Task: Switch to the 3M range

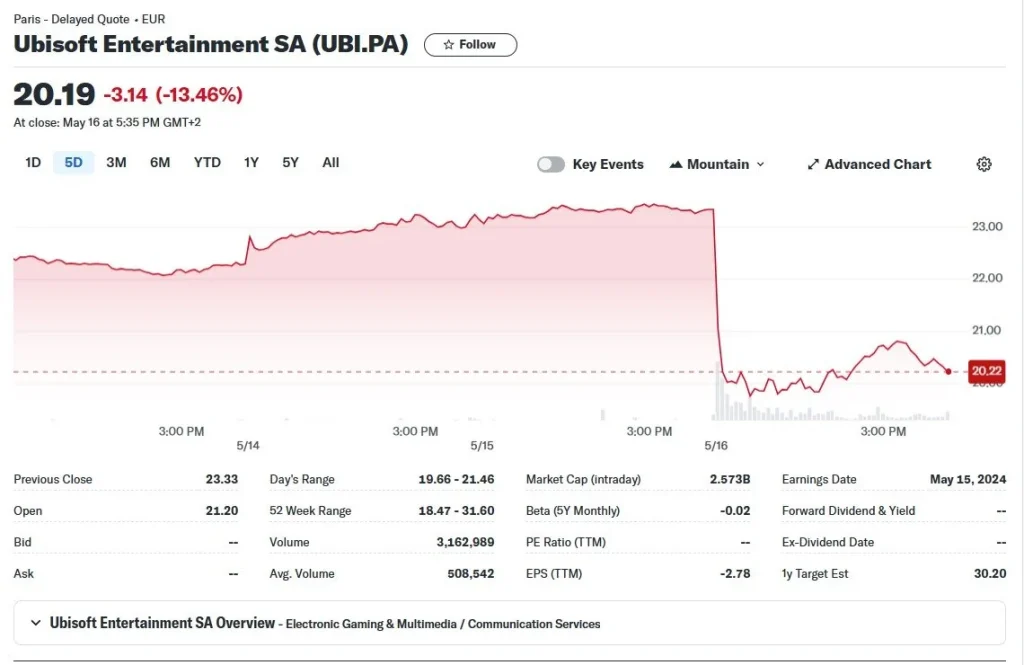Action: [x=116, y=162]
